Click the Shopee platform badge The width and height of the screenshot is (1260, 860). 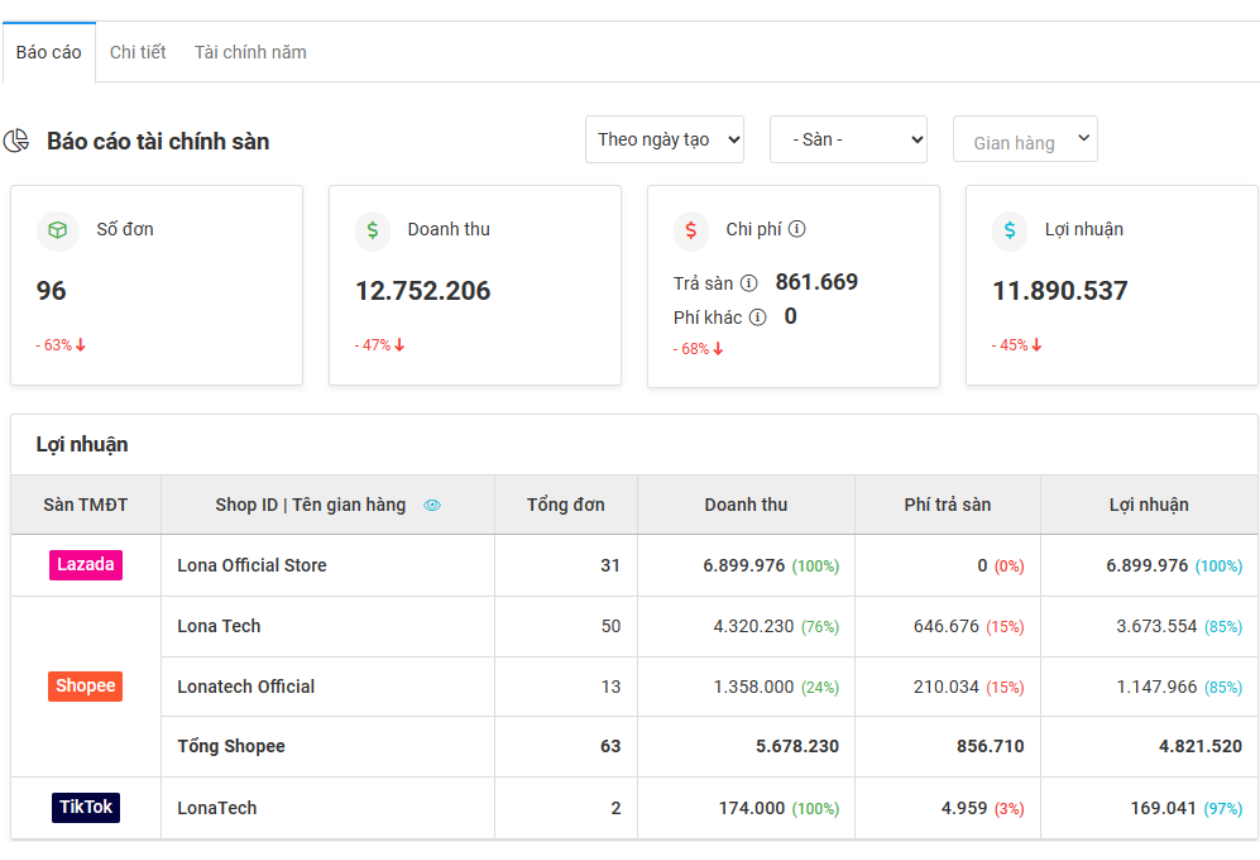point(86,686)
